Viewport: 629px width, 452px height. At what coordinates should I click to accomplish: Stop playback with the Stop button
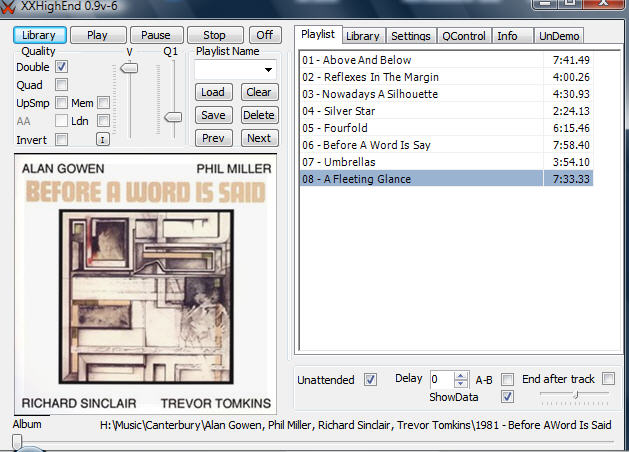pyautogui.click(x=215, y=35)
